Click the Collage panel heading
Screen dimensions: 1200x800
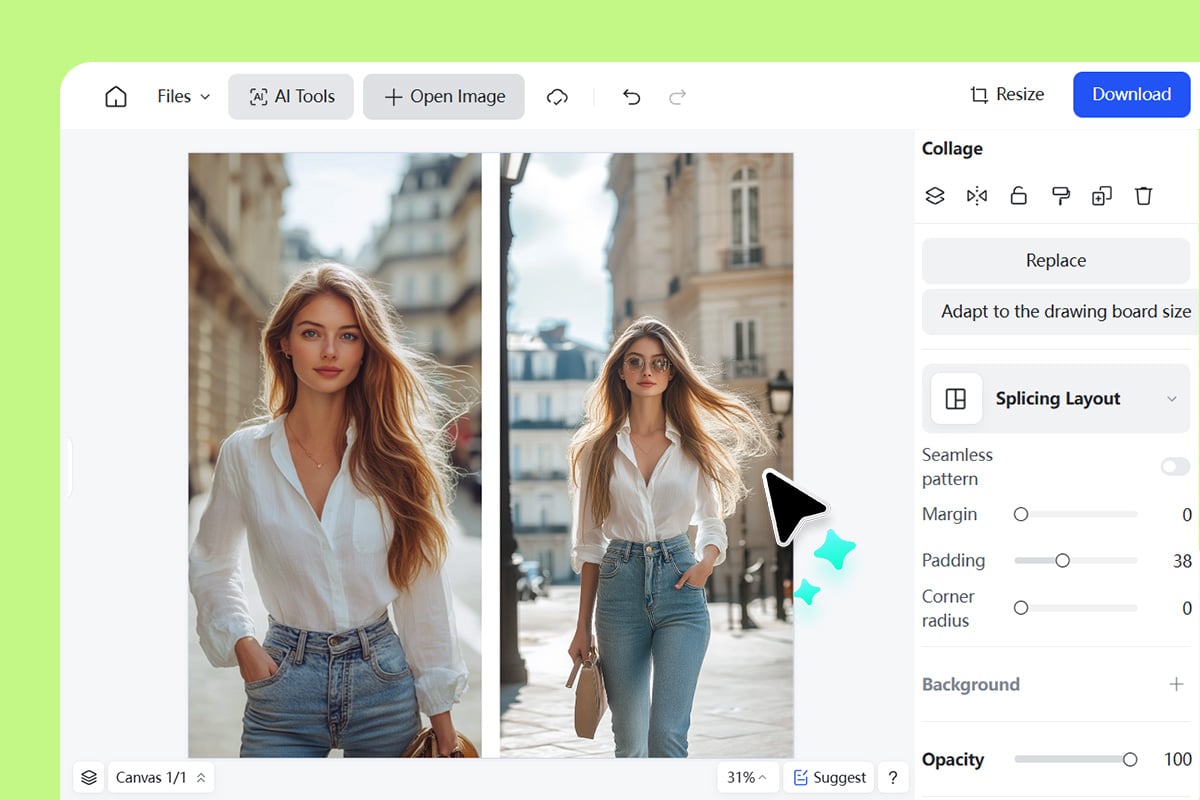coord(952,149)
